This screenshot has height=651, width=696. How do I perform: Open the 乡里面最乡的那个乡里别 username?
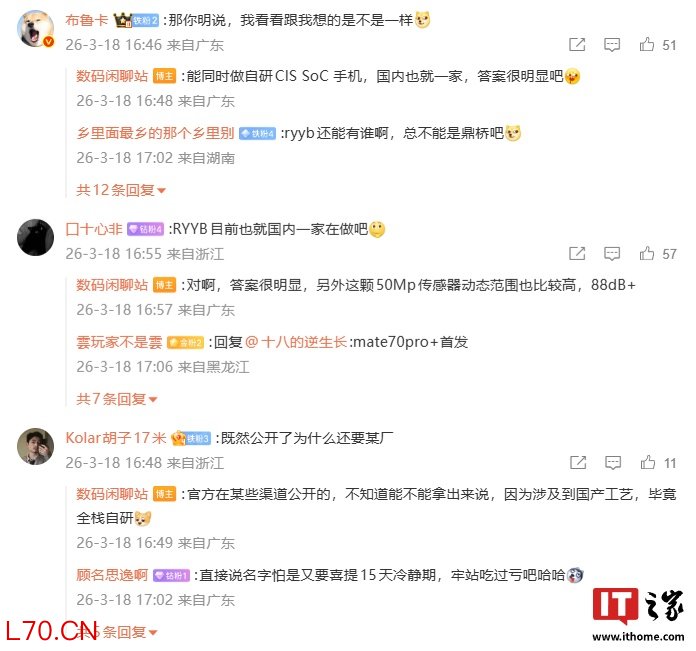coord(155,133)
